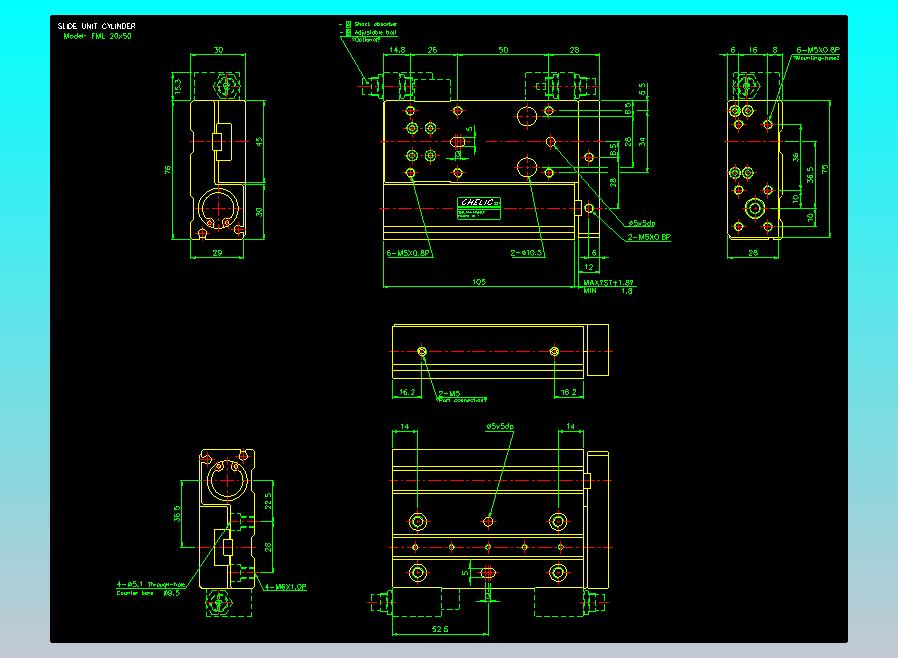Pick the 105 overall length dimension
898x658 pixels.
coord(479,281)
